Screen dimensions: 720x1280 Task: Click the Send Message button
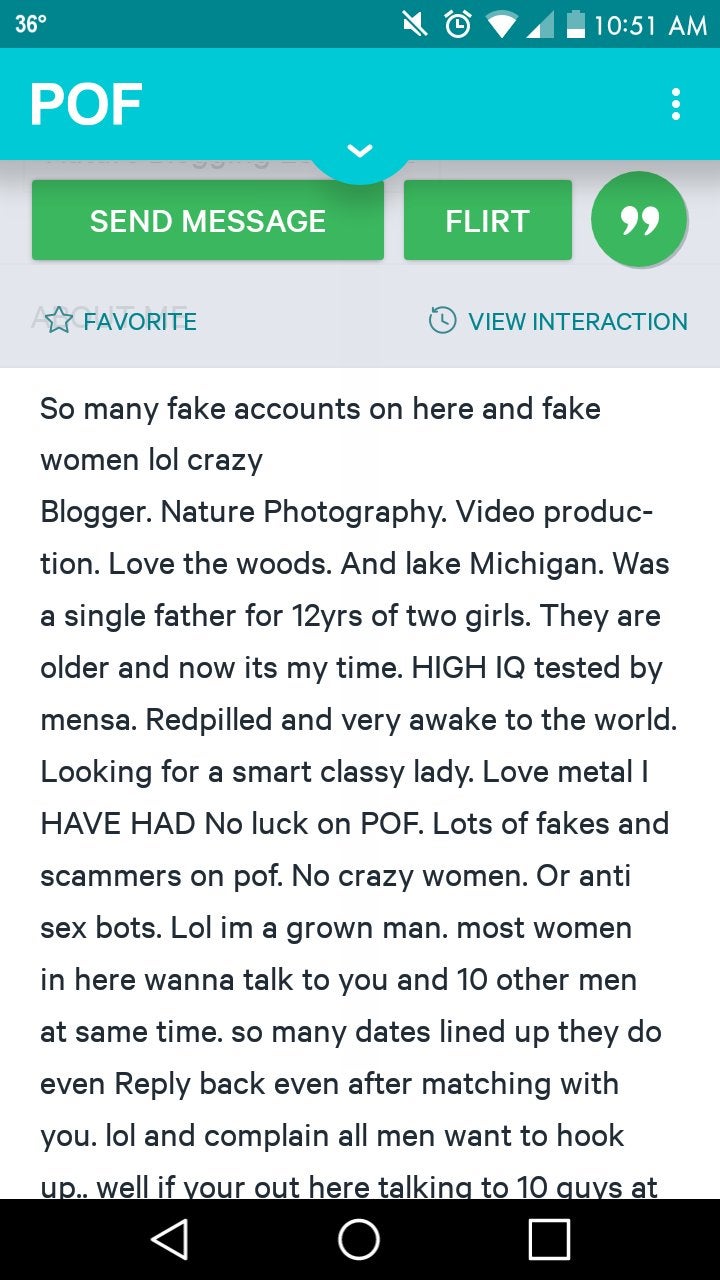(208, 220)
